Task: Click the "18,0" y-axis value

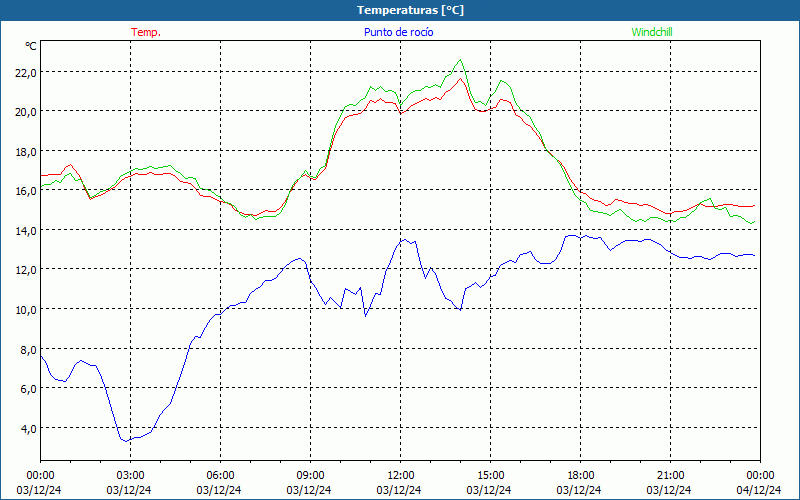Action: pyautogui.click(x=26, y=152)
